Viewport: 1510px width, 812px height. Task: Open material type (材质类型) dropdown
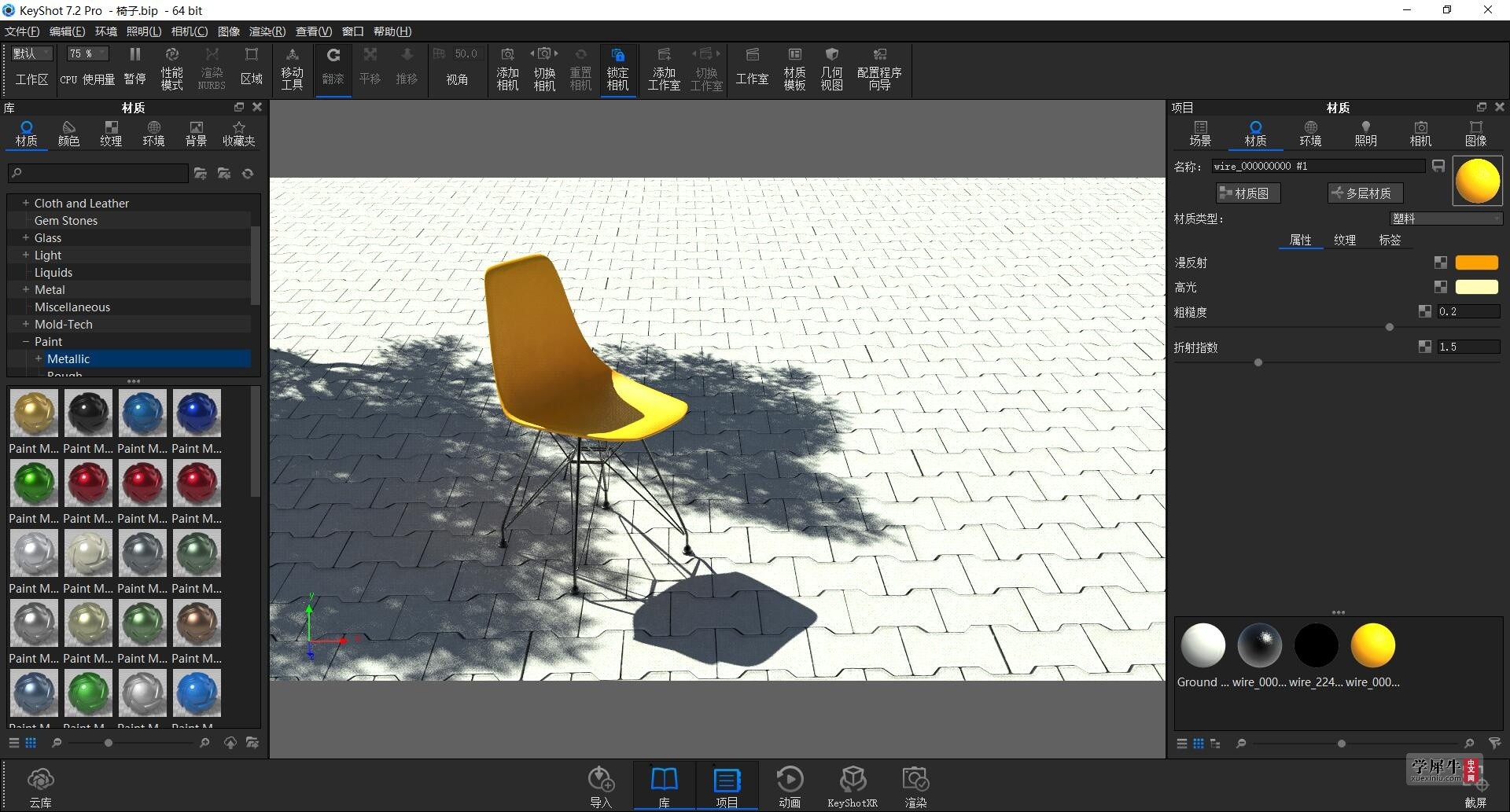[1446, 219]
